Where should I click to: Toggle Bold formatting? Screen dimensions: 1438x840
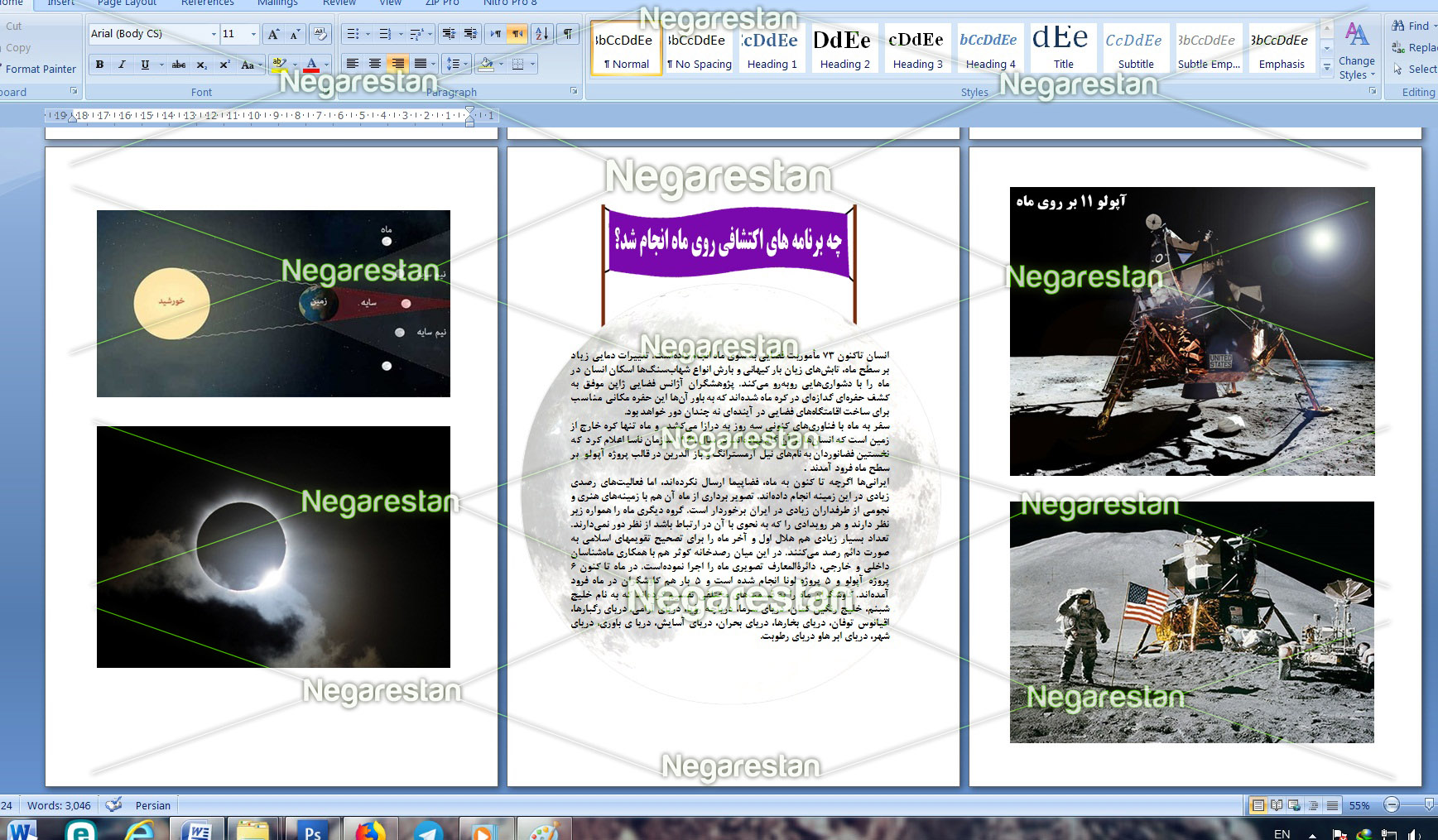coord(99,65)
